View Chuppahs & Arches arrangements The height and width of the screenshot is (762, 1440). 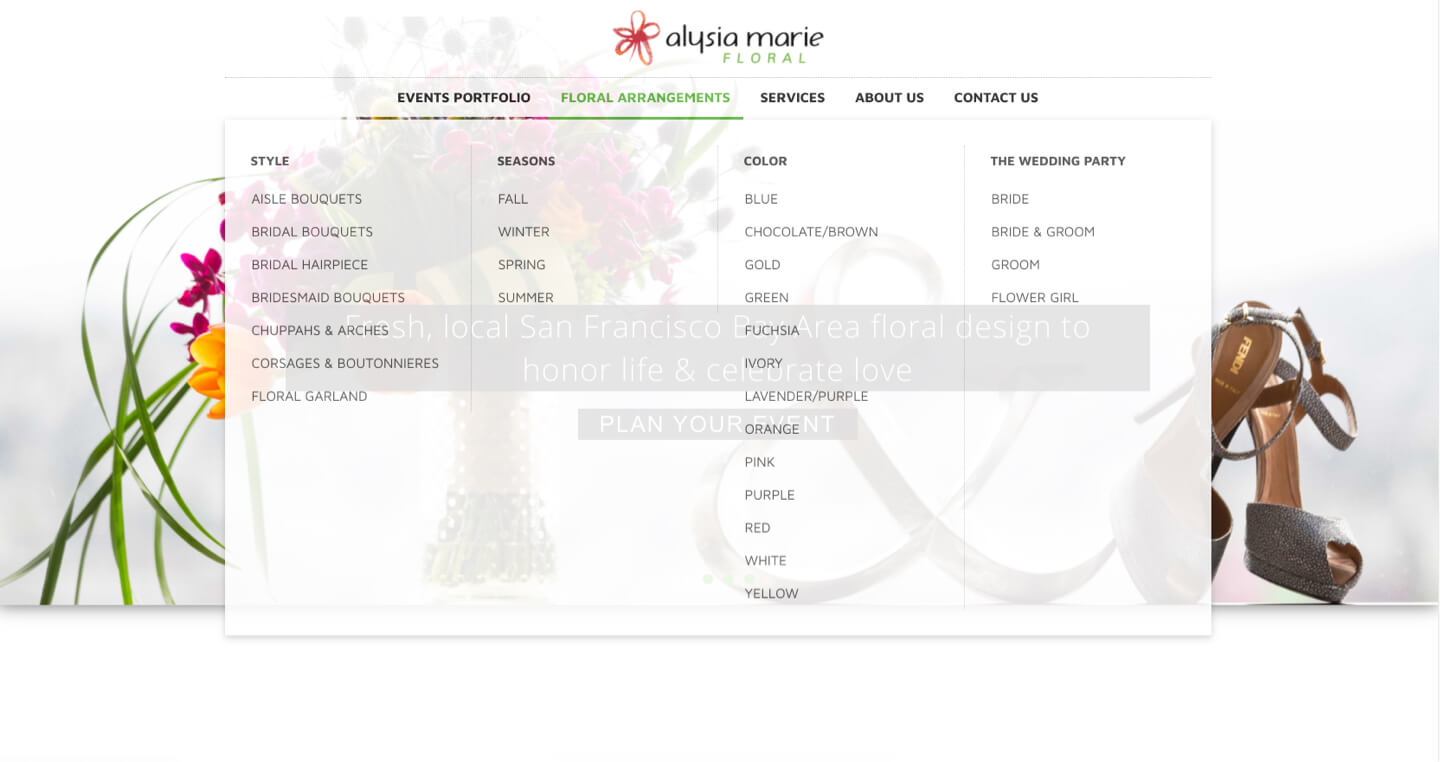point(320,331)
